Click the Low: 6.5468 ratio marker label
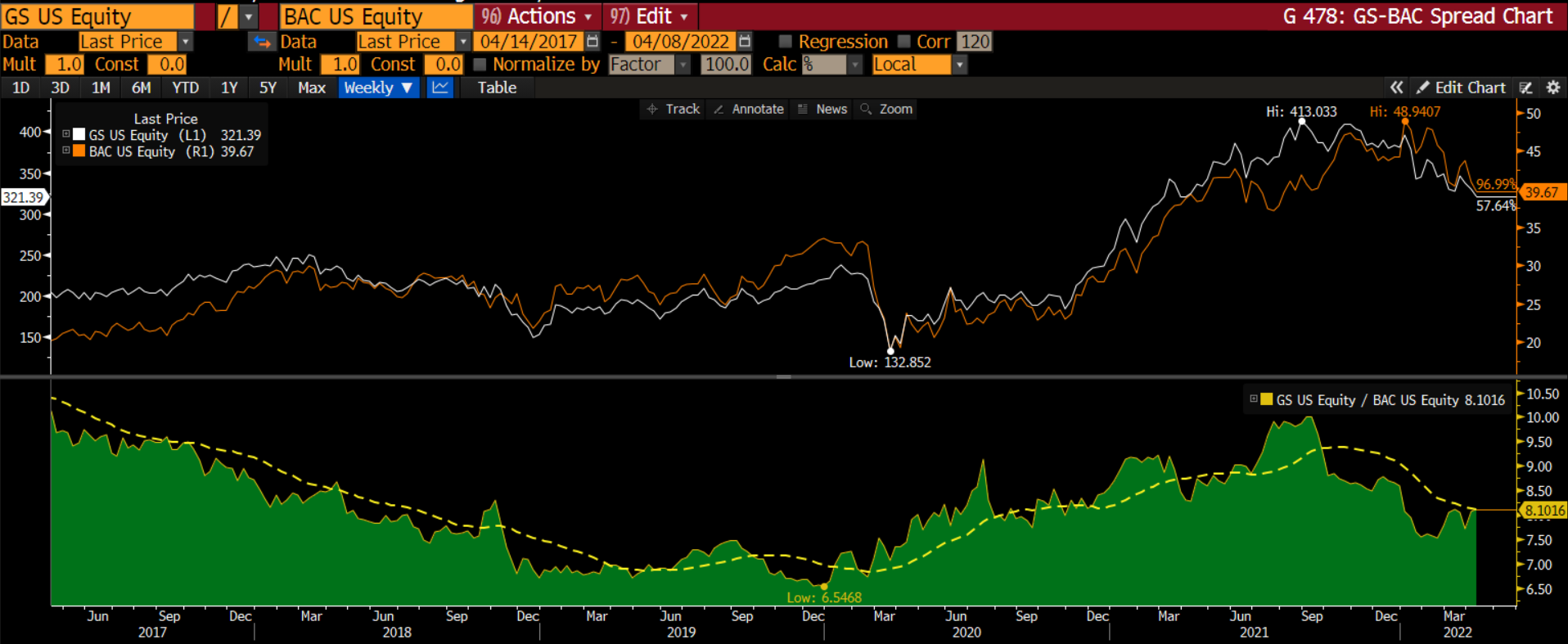The width and height of the screenshot is (1568, 644). pos(824,598)
